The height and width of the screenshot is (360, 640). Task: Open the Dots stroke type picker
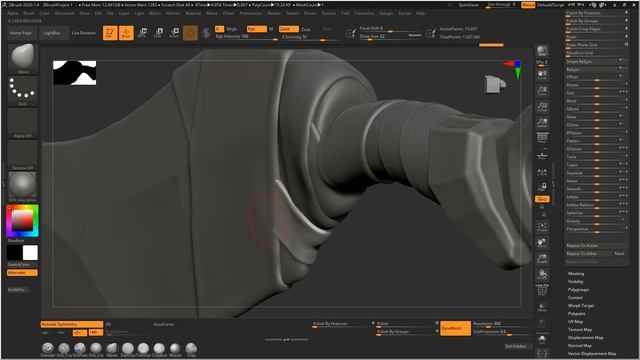[x=23, y=91]
